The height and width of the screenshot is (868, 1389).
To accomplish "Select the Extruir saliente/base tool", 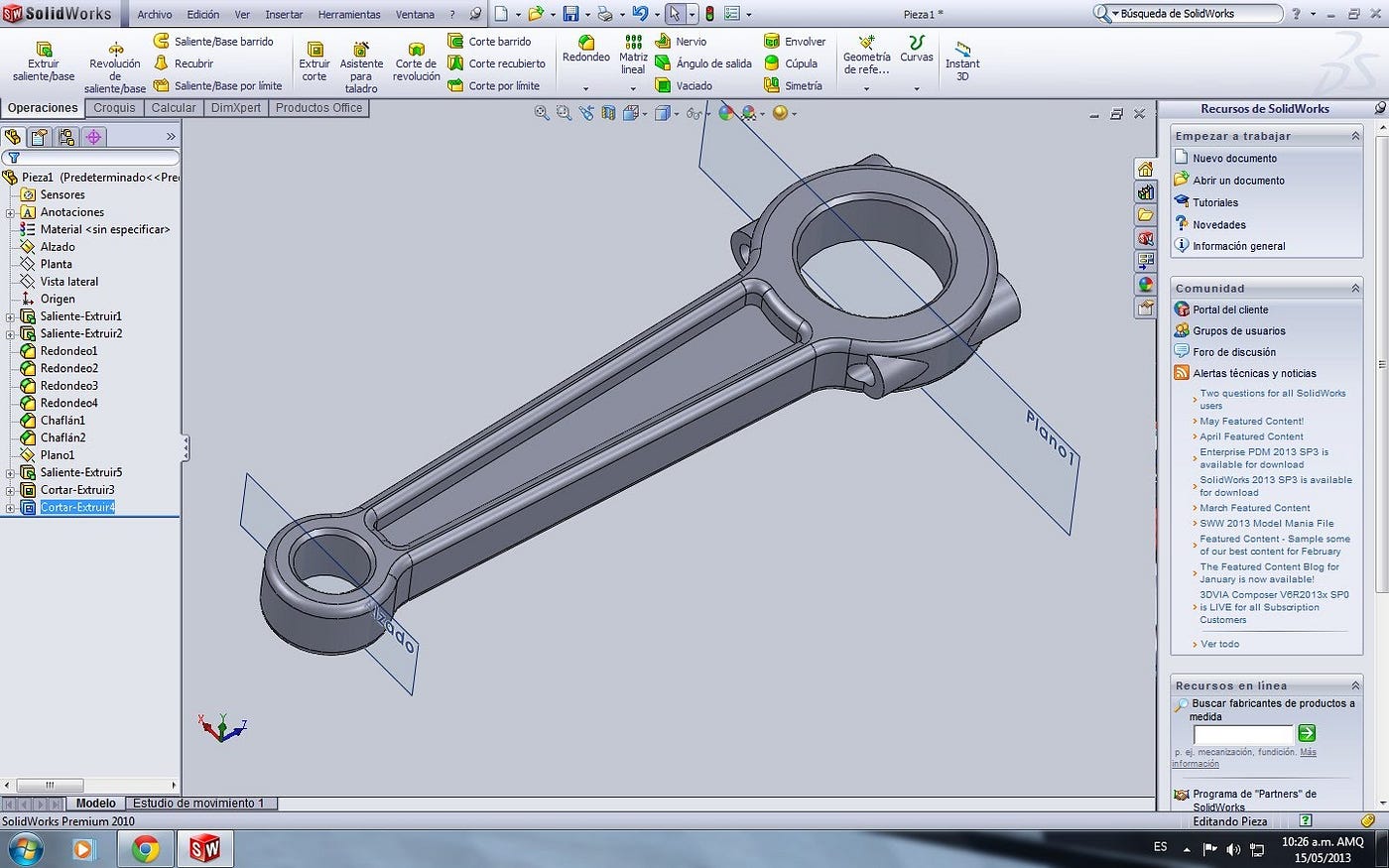I will pyautogui.click(x=42, y=60).
